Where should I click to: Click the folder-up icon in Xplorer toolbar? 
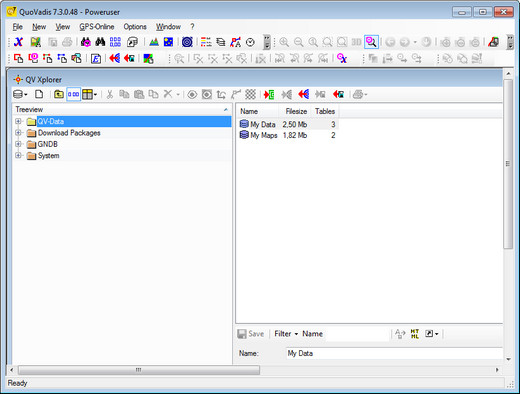click(59, 95)
